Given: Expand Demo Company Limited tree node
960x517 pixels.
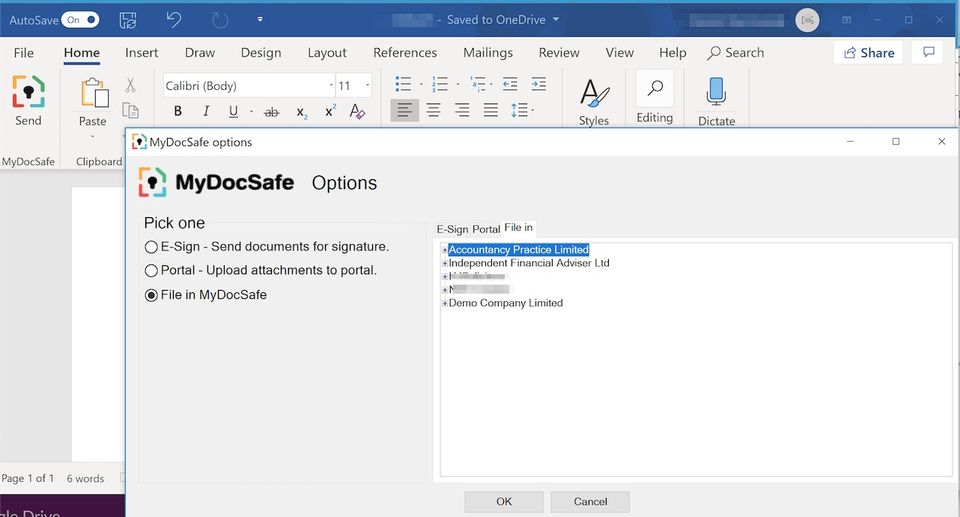Looking at the screenshot, I should 445,303.
